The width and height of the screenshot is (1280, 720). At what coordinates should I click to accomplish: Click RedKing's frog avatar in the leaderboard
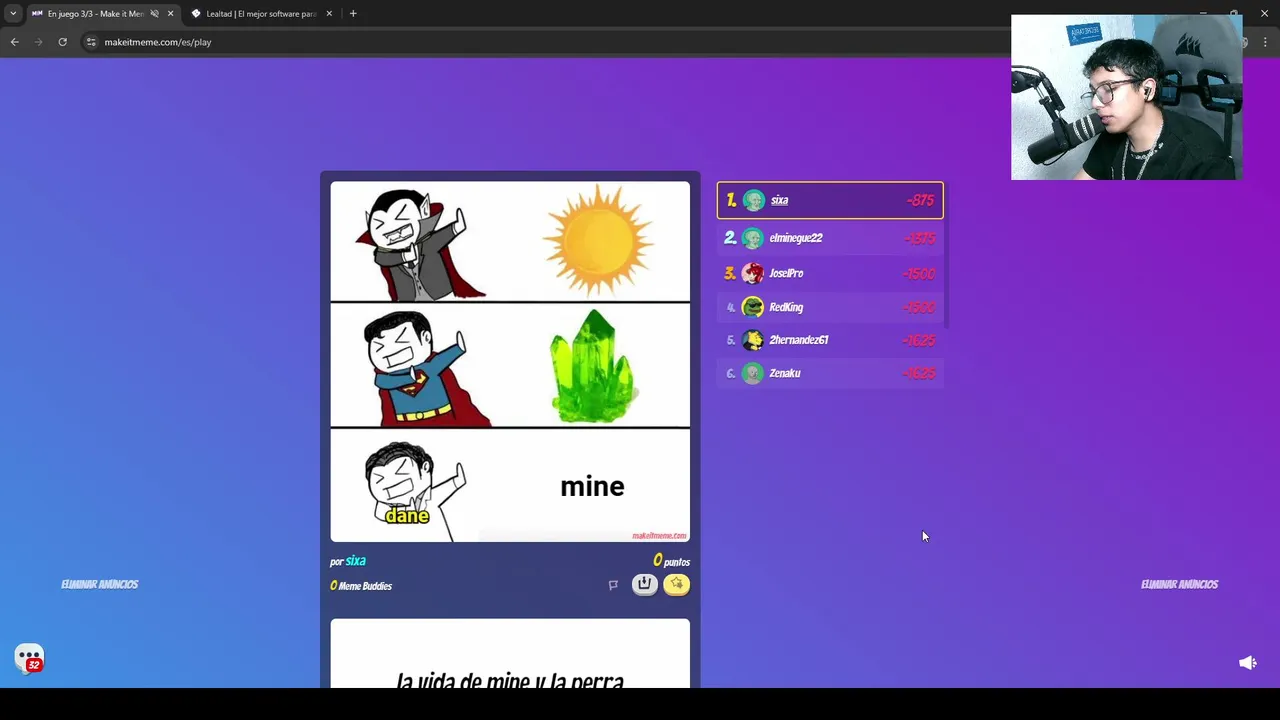(x=753, y=307)
